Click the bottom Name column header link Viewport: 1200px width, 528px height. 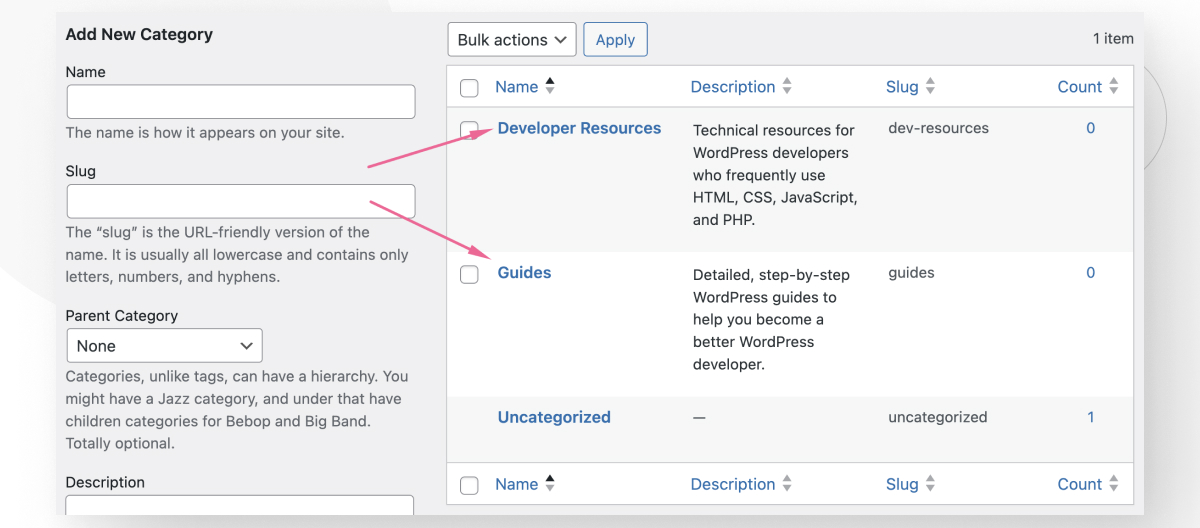pos(517,484)
